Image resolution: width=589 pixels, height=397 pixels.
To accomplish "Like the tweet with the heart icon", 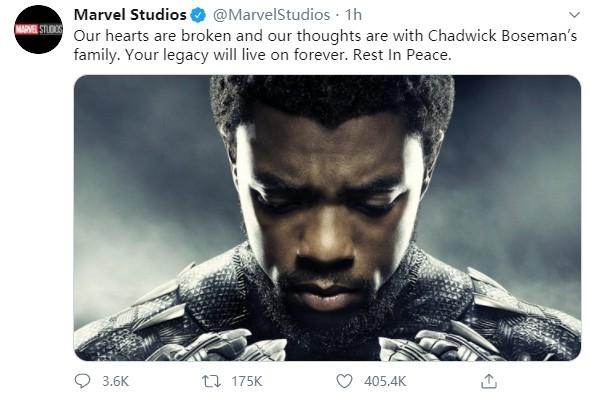I will pos(344,381).
